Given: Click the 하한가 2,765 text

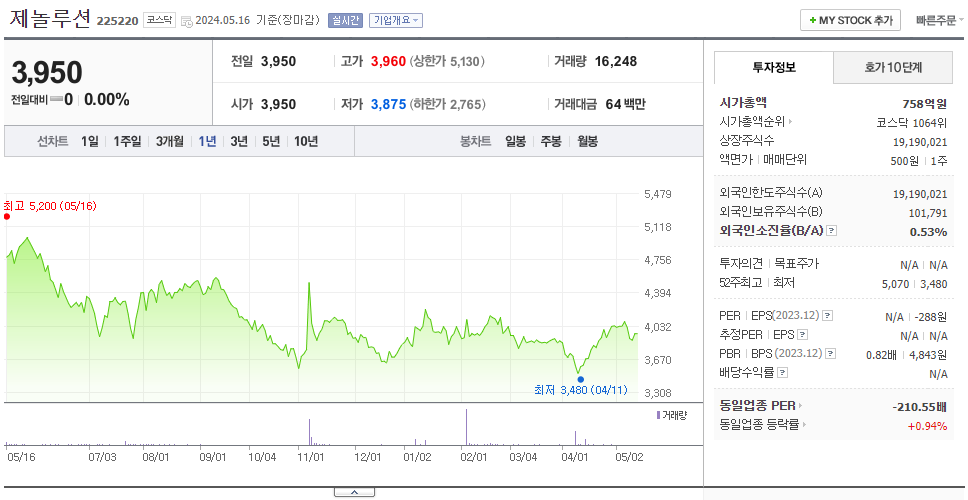Looking at the screenshot, I should click(x=448, y=104).
